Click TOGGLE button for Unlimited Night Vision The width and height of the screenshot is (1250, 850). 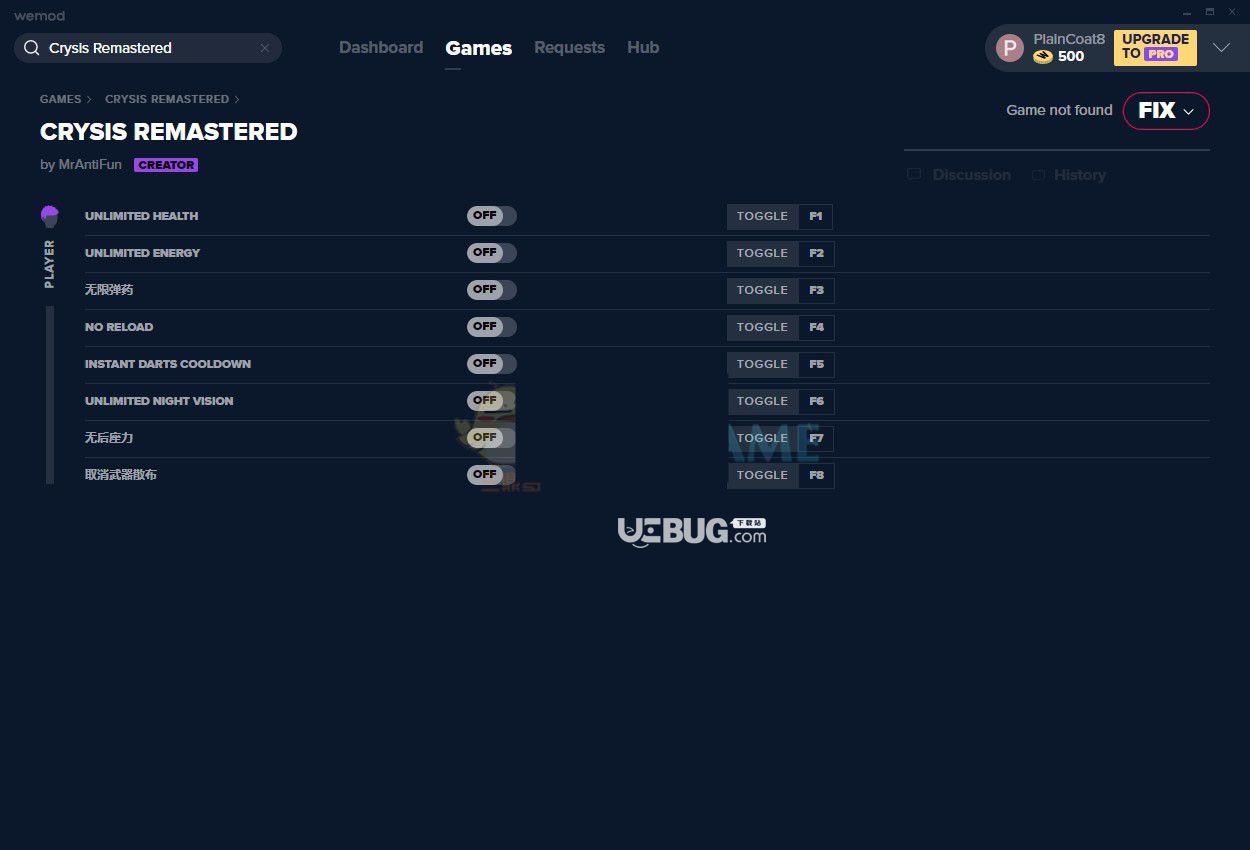[763, 401]
